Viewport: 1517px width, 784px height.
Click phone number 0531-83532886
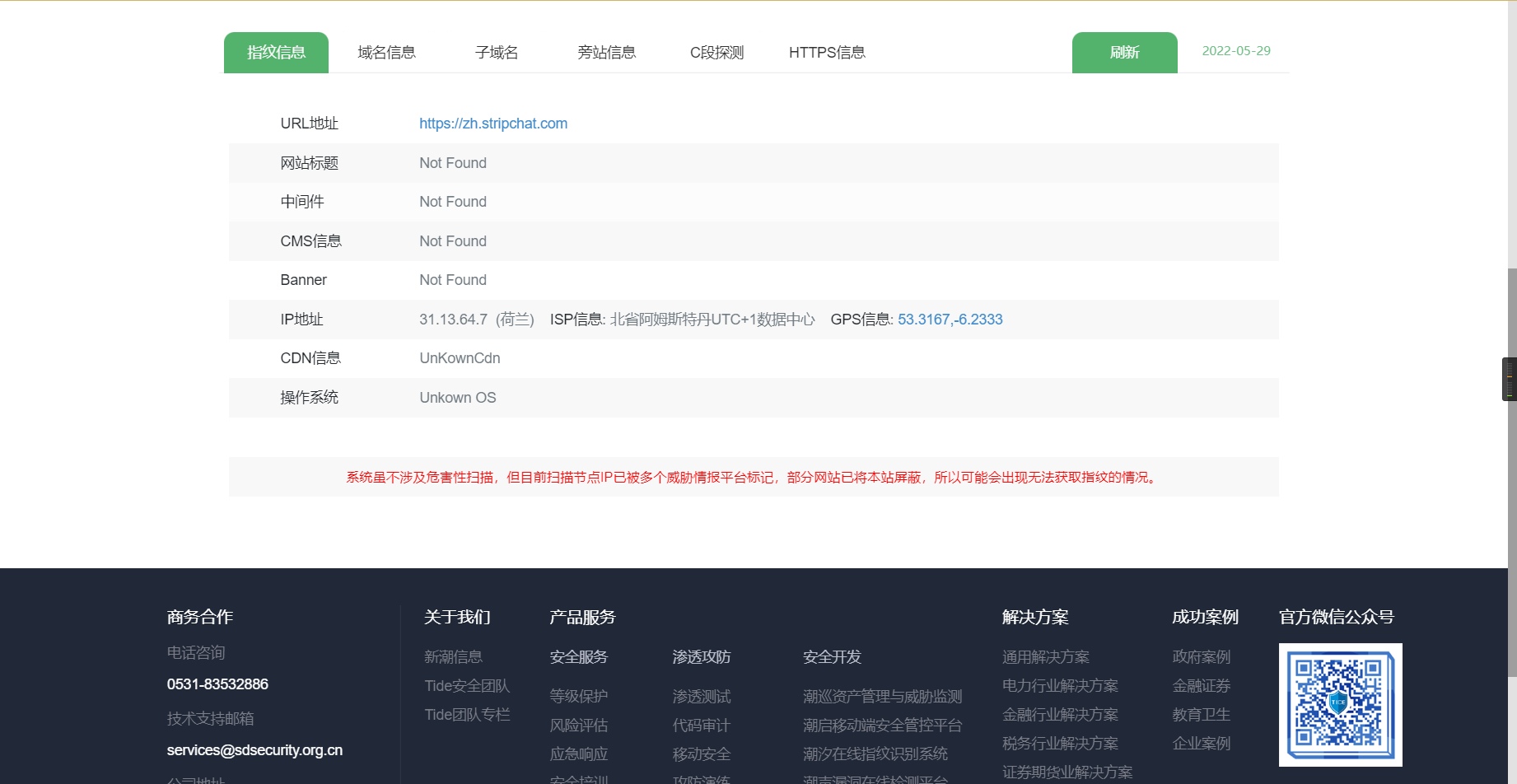217,684
